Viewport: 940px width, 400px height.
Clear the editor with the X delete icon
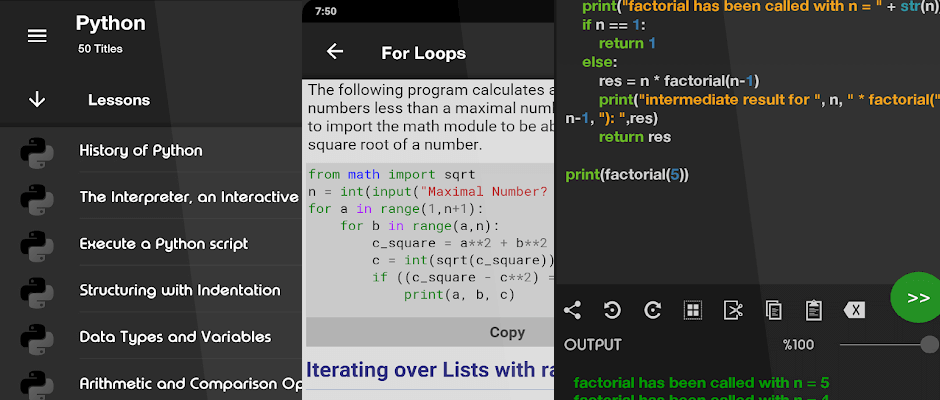pyautogui.click(x=854, y=310)
